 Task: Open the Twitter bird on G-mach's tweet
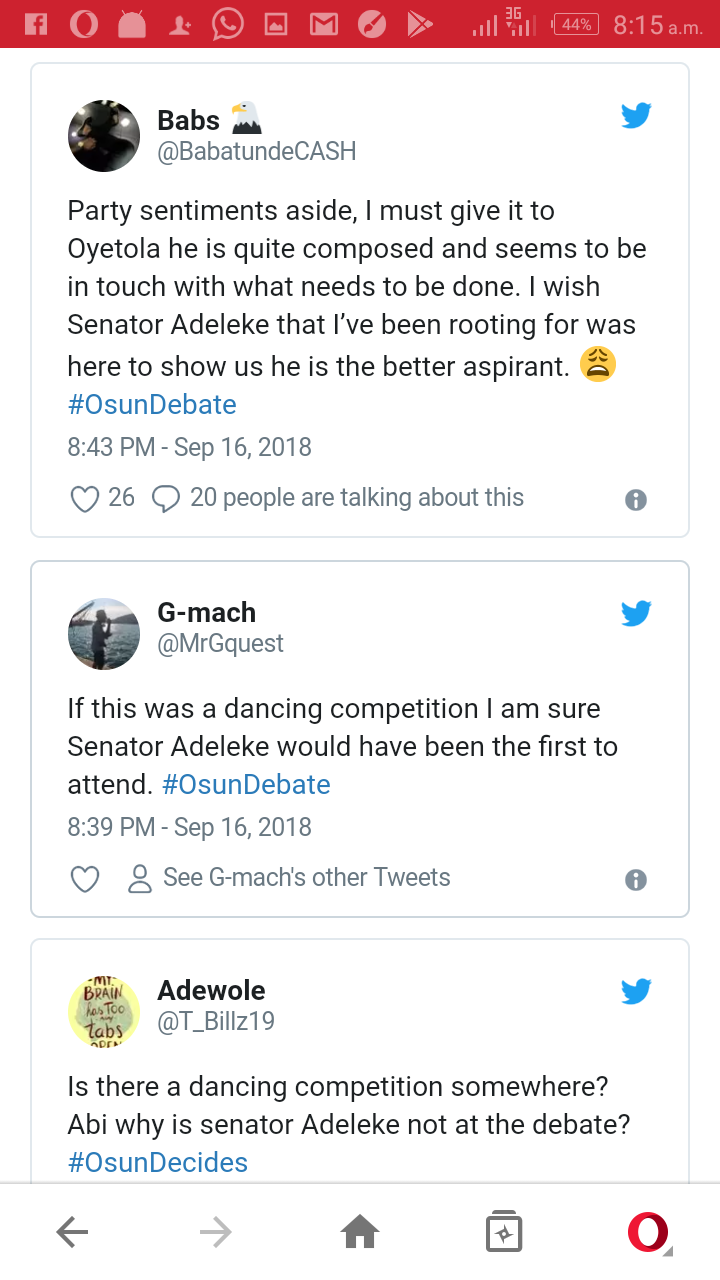click(x=636, y=612)
